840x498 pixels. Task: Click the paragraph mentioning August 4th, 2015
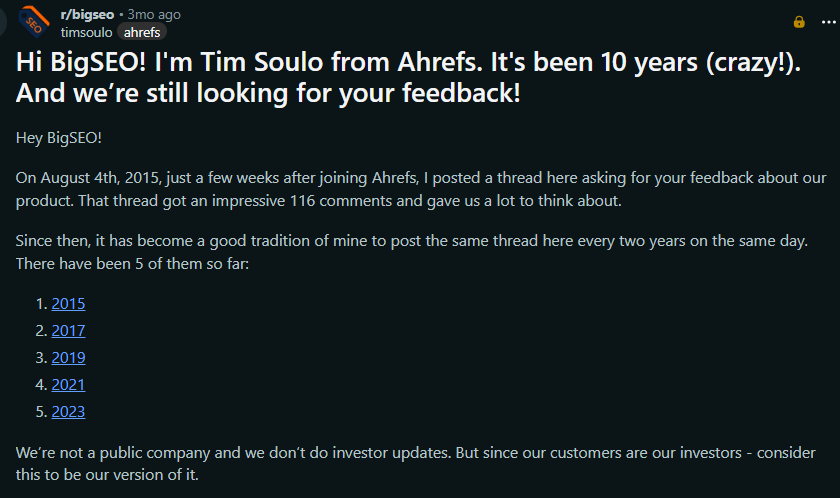[x=400, y=189]
